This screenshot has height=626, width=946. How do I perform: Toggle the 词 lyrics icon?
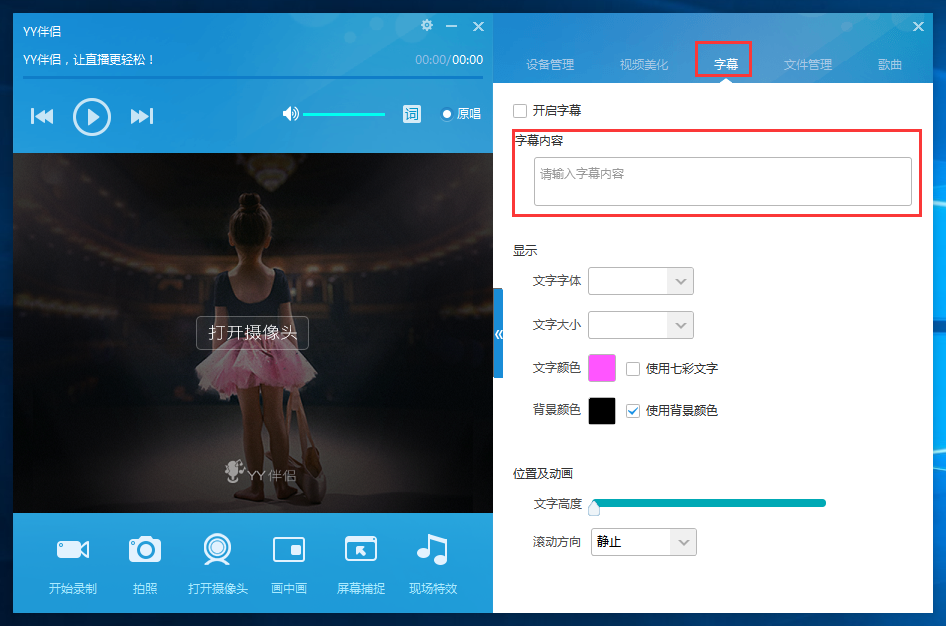(x=412, y=114)
